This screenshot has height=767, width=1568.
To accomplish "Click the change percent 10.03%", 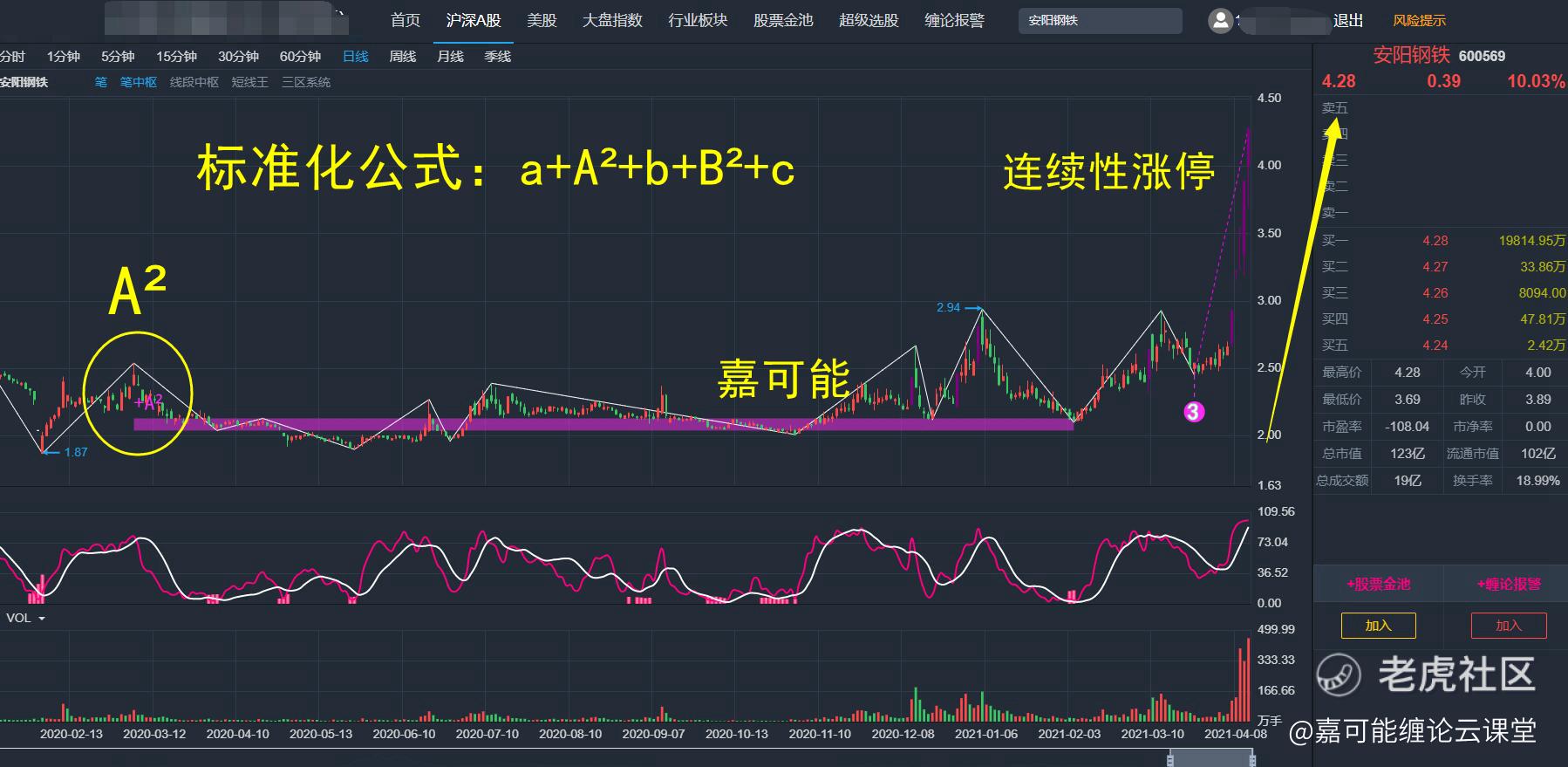I will coord(1537,81).
